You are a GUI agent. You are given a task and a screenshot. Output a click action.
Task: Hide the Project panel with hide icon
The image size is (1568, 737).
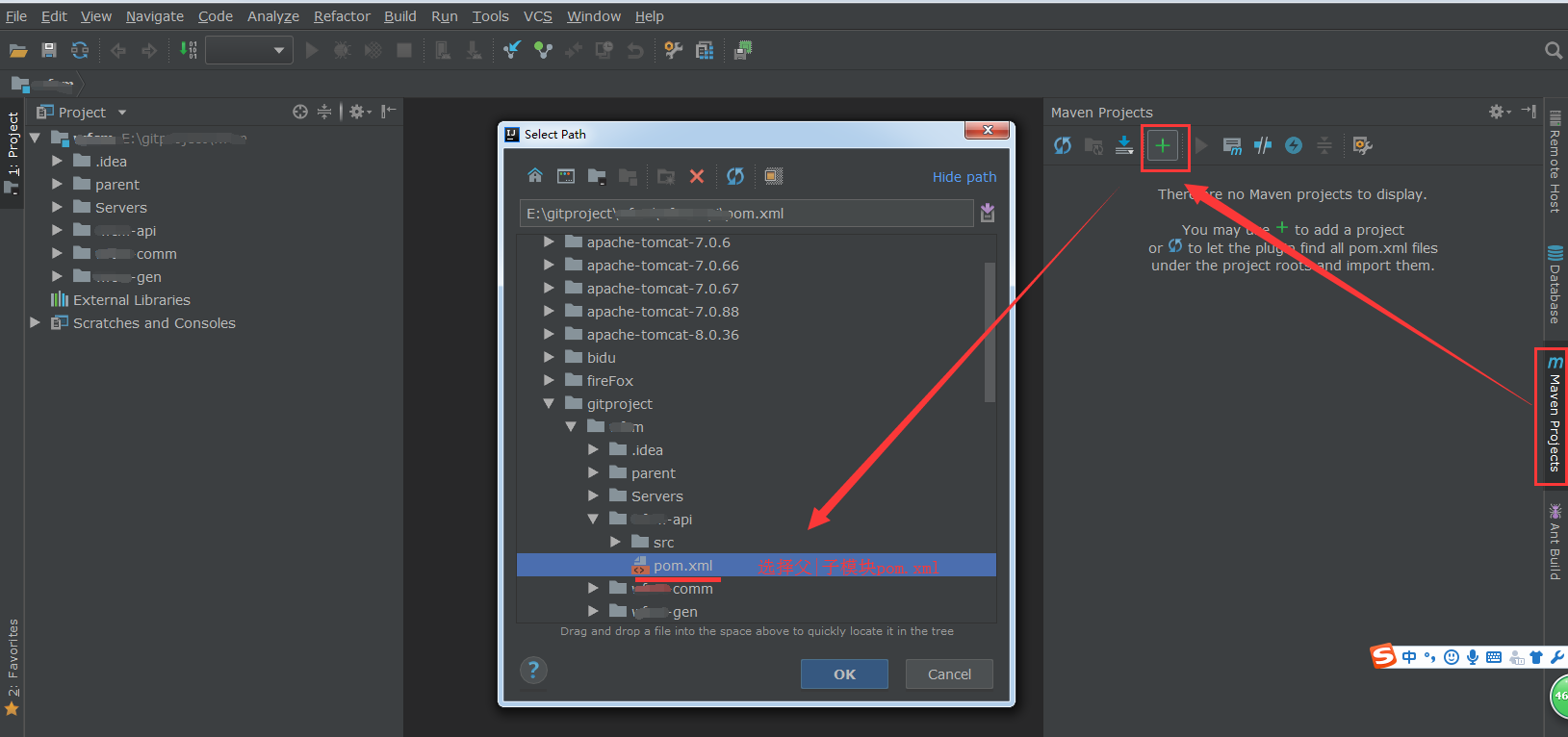pyautogui.click(x=388, y=112)
